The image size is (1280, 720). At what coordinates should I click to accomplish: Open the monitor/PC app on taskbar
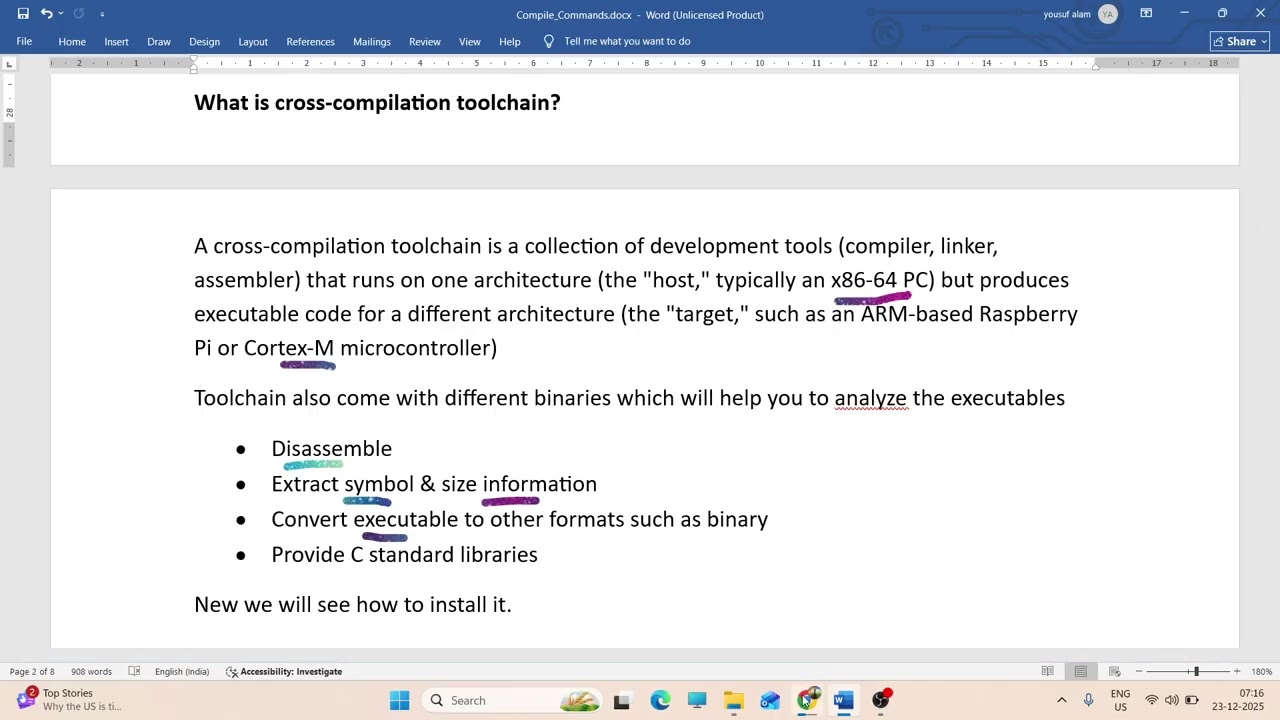[697, 701]
